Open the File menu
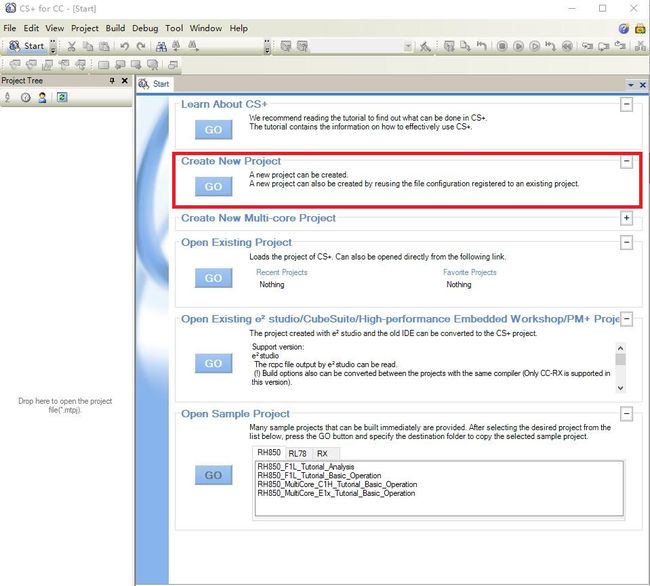 (x=10, y=28)
